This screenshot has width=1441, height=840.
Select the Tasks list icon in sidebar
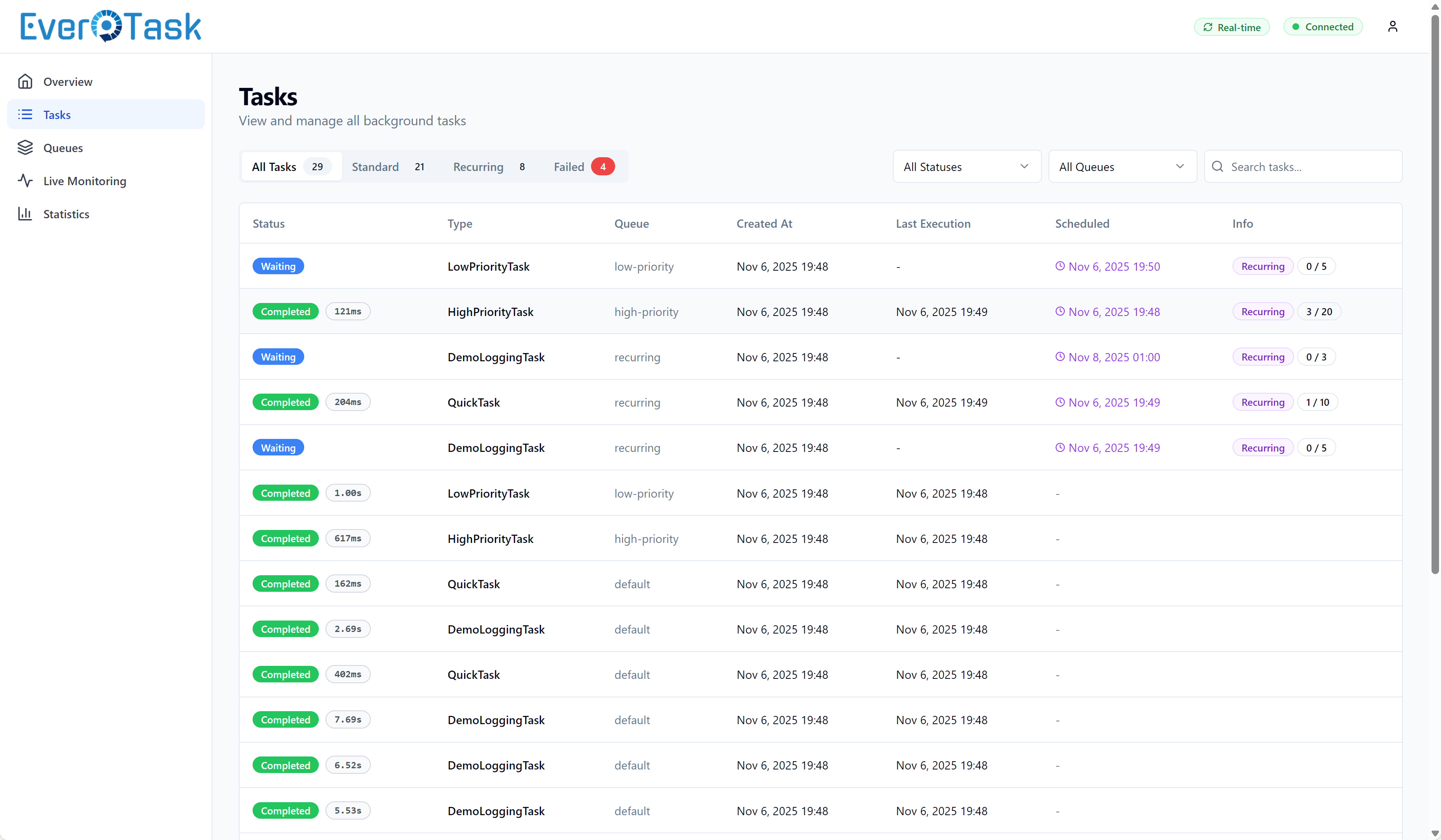[26, 114]
